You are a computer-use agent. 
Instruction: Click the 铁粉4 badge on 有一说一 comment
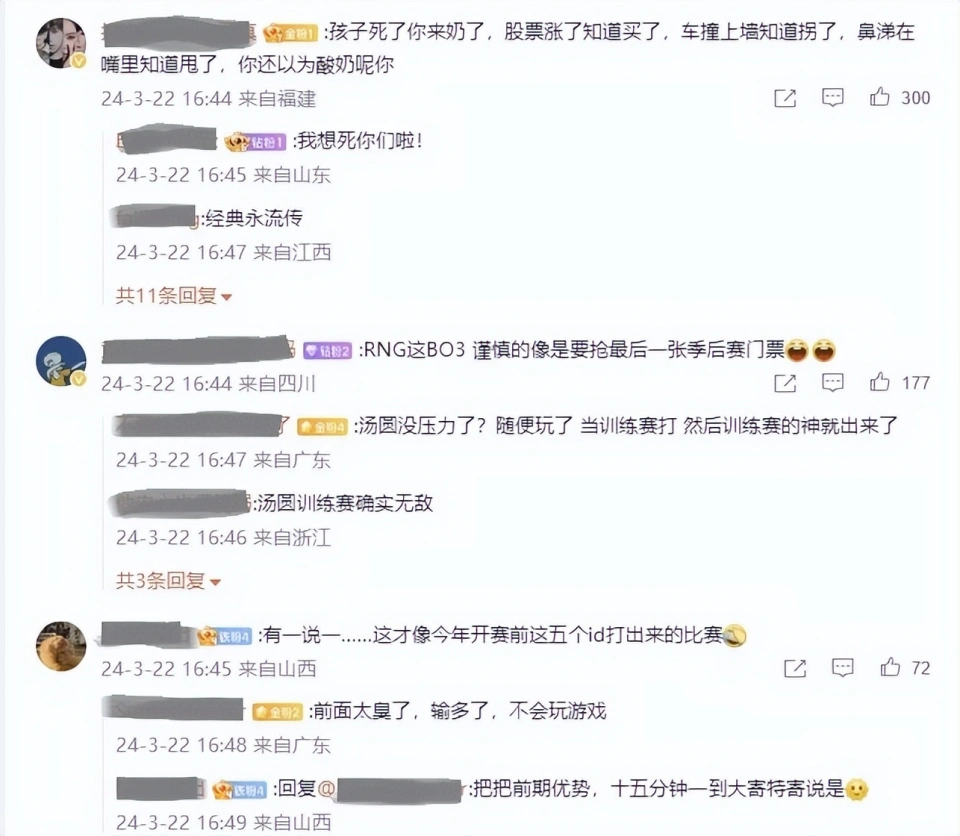(224, 637)
